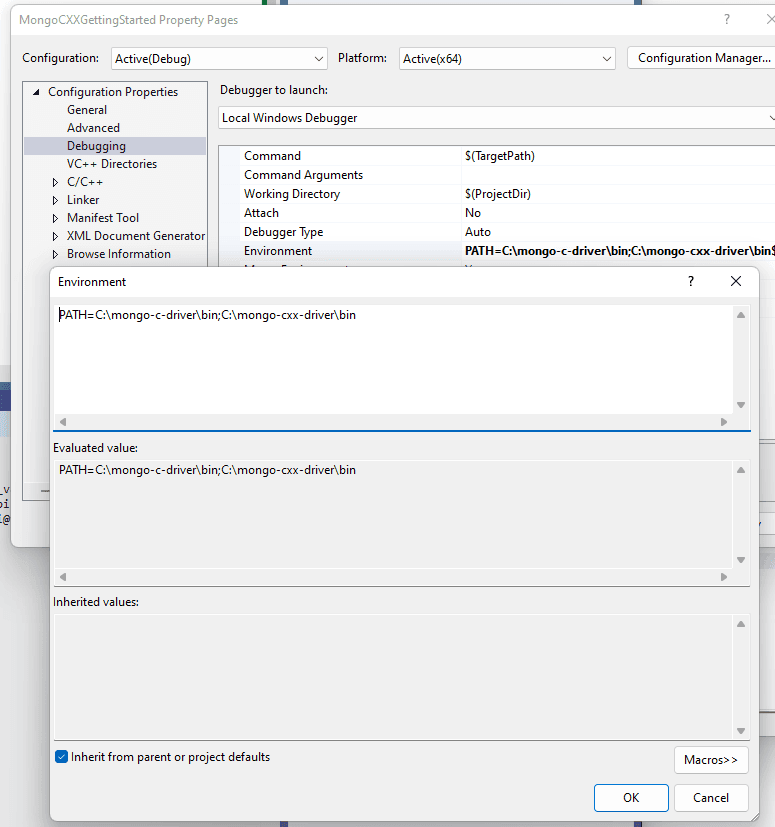775x827 pixels.
Task: Open the Platform dropdown
Action: (506, 59)
